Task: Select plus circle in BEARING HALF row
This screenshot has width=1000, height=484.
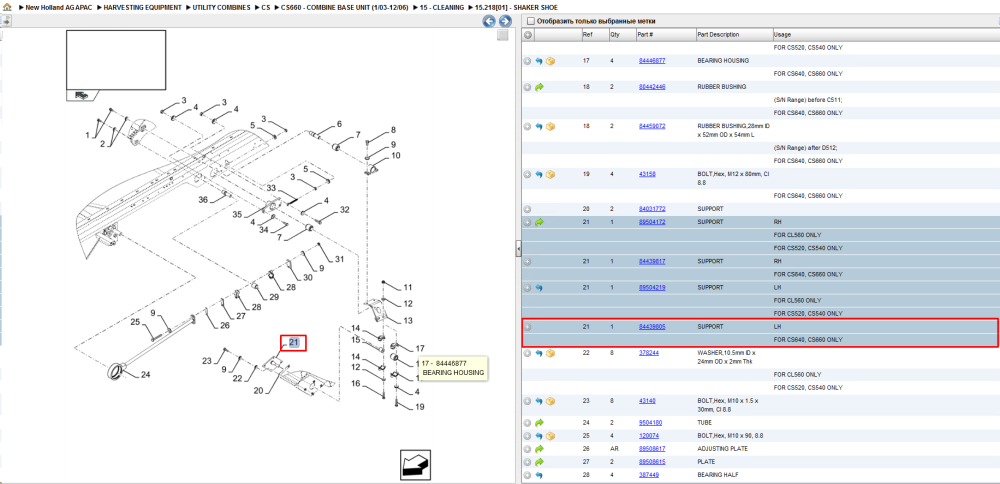Action: (x=527, y=475)
